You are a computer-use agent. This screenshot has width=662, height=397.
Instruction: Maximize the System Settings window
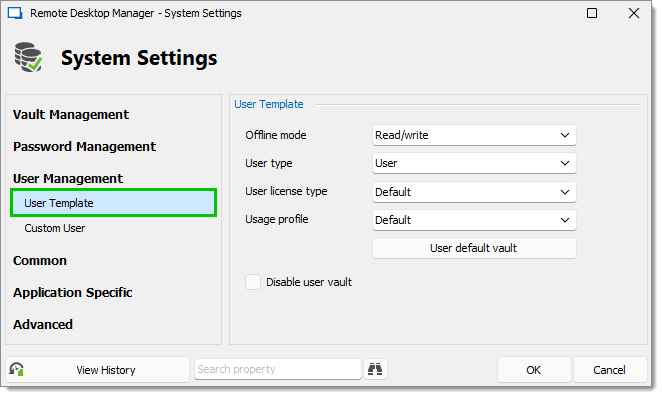[x=592, y=13]
